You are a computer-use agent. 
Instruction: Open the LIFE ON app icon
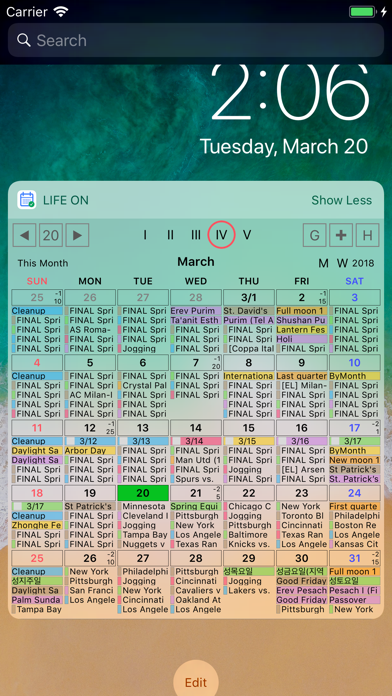pyautogui.click(x=27, y=200)
